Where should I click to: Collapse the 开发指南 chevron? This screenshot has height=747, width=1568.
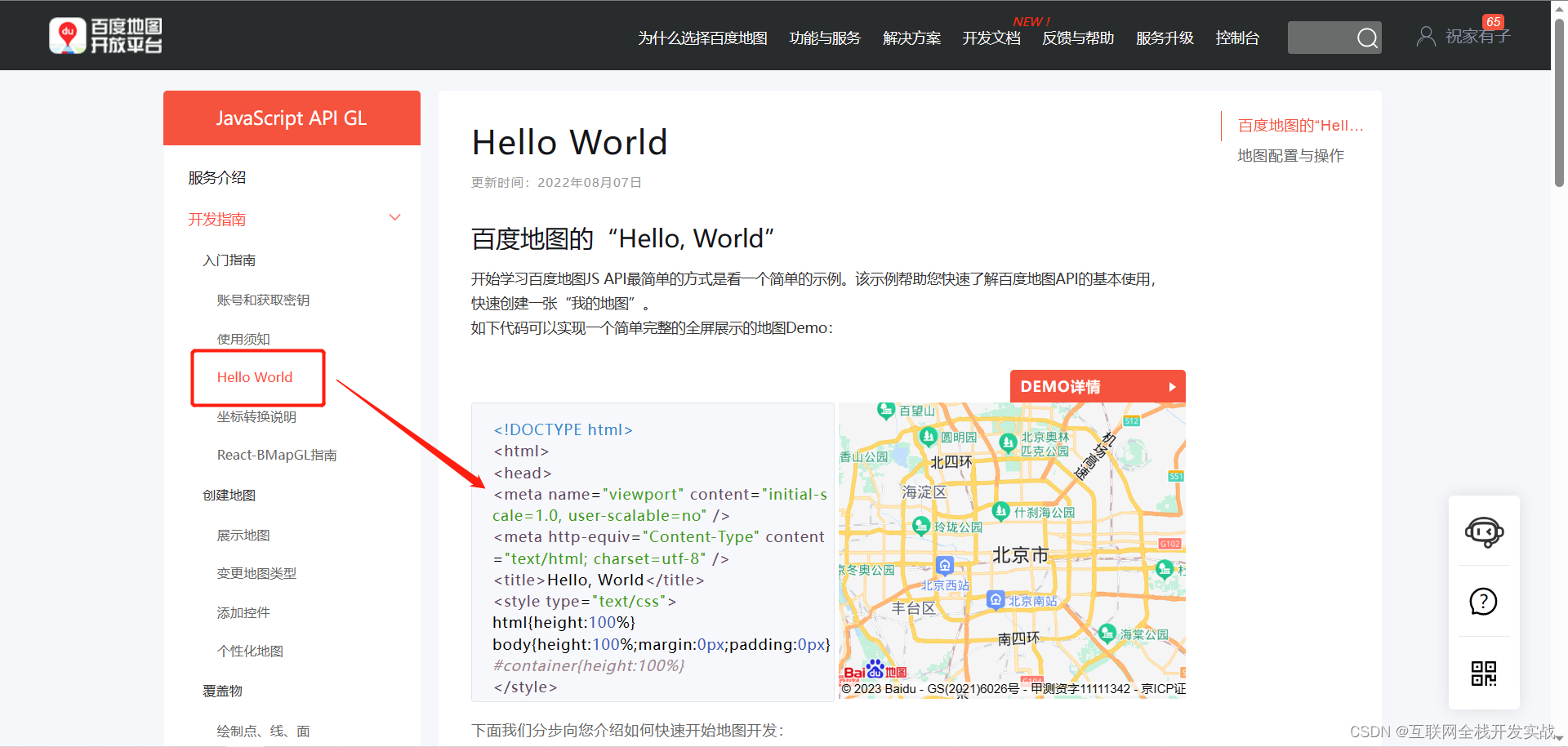[x=395, y=217]
